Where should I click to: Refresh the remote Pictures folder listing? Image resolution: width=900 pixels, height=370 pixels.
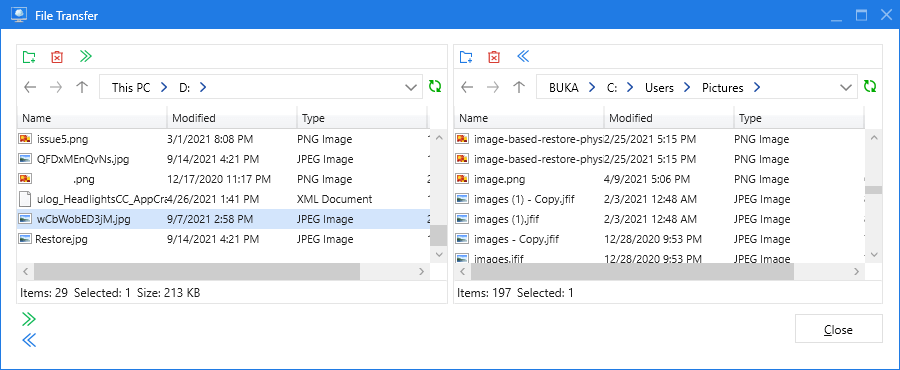click(x=871, y=87)
